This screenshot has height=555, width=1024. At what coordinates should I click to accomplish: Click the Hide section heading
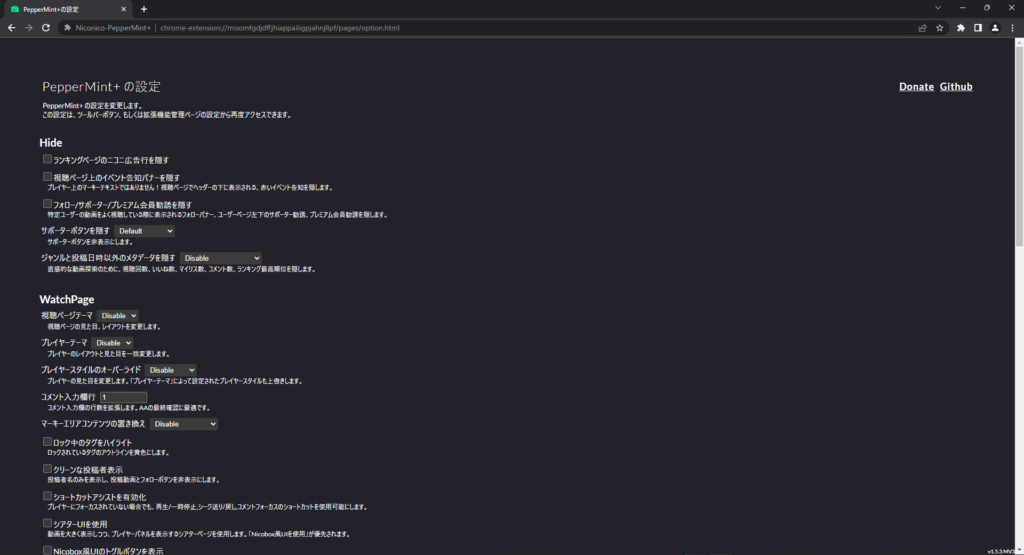point(50,143)
